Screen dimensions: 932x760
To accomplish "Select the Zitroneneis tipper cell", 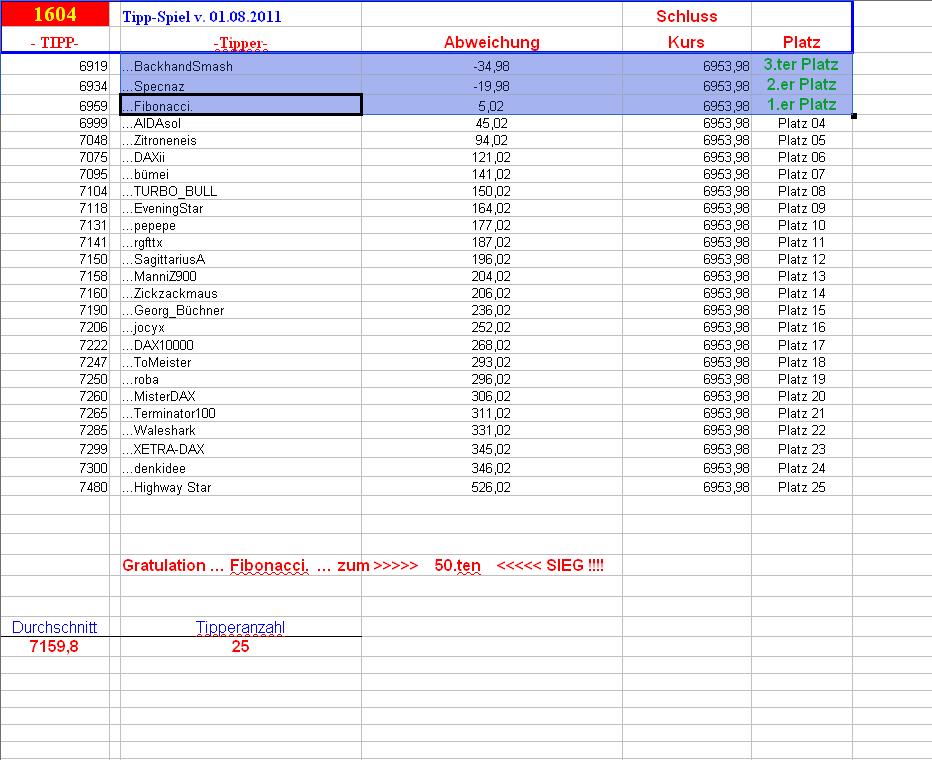I will click(241, 140).
